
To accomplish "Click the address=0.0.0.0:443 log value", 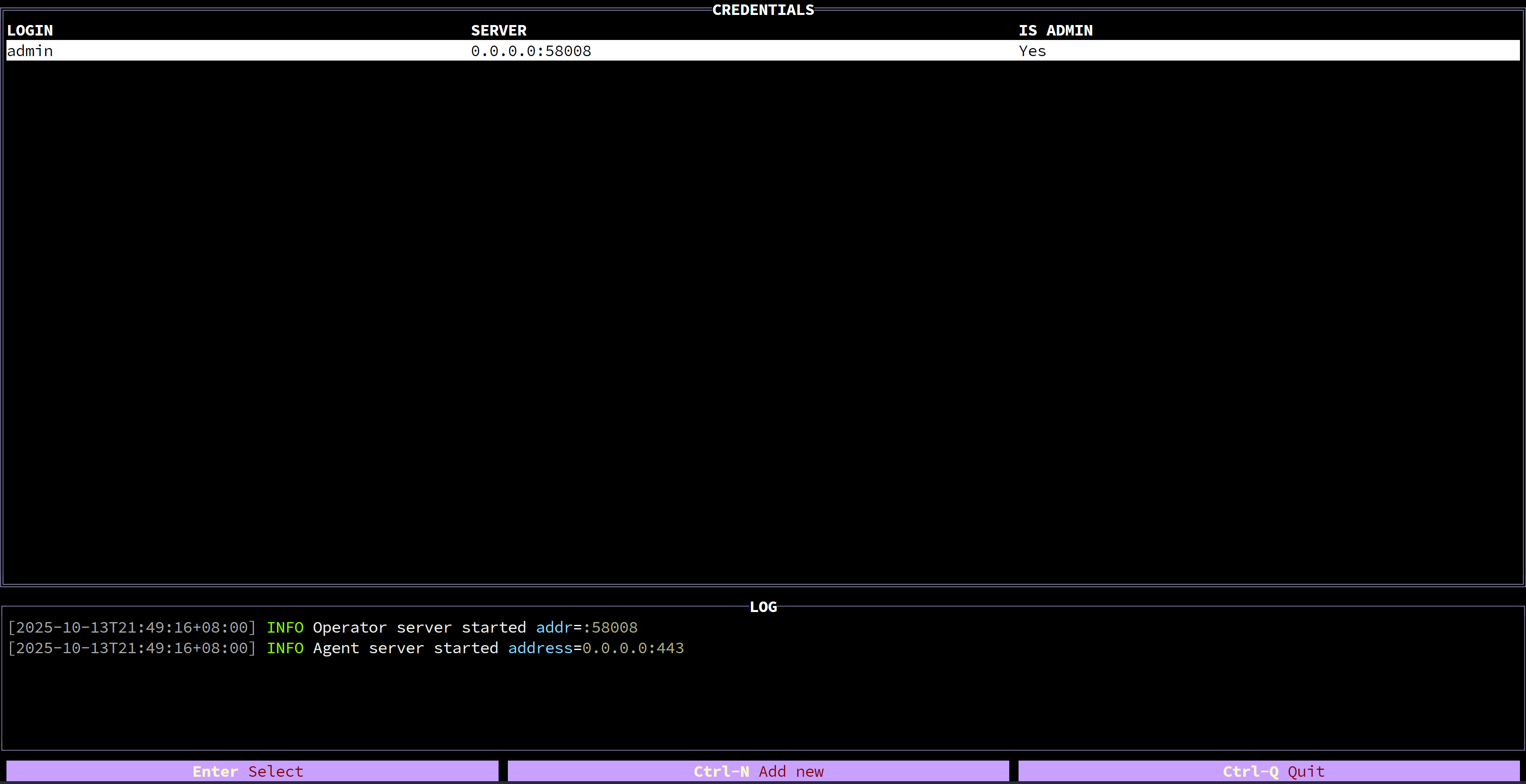I will coord(595,648).
